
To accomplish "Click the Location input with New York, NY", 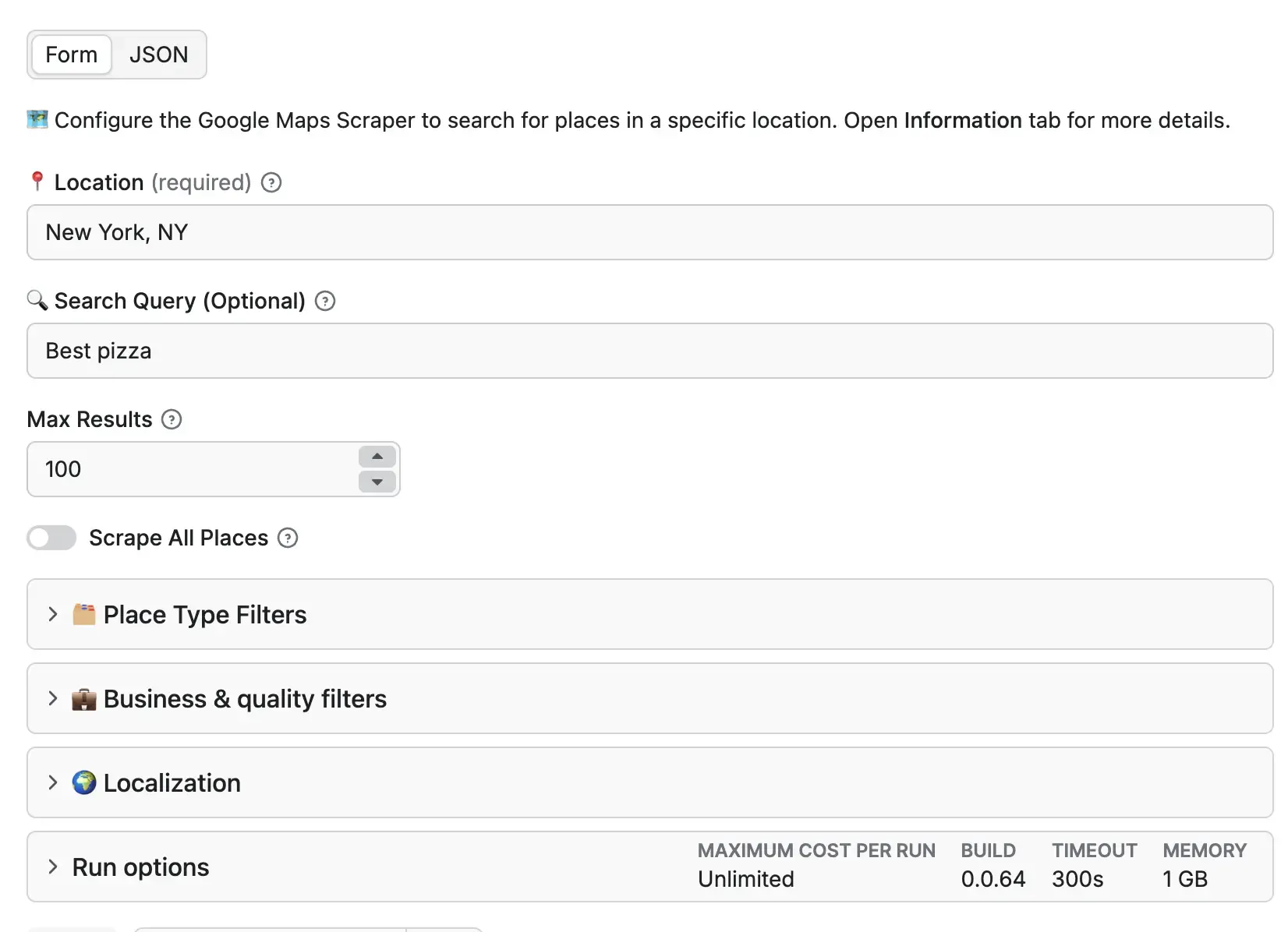I will (x=649, y=232).
